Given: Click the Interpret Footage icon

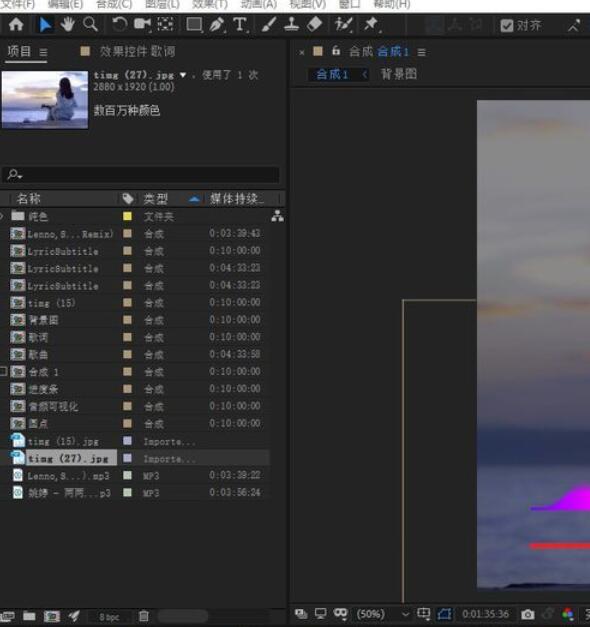Looking at the screenshot, I should coord(7,616).
